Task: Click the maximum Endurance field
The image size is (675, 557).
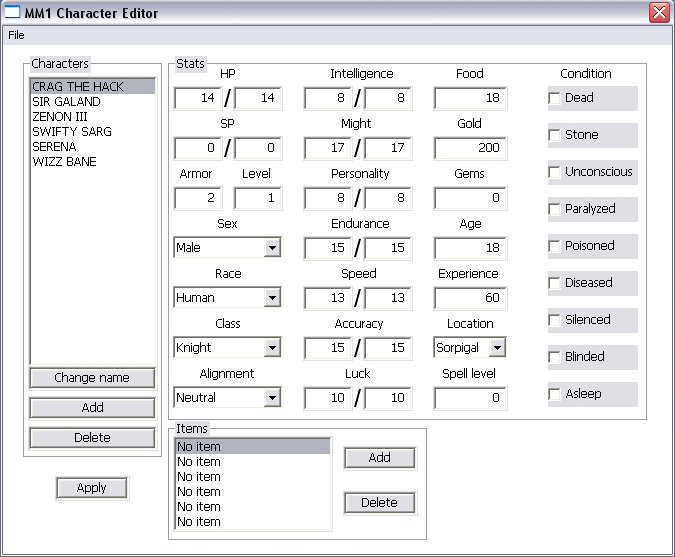Action: click(x=388, y=248)
